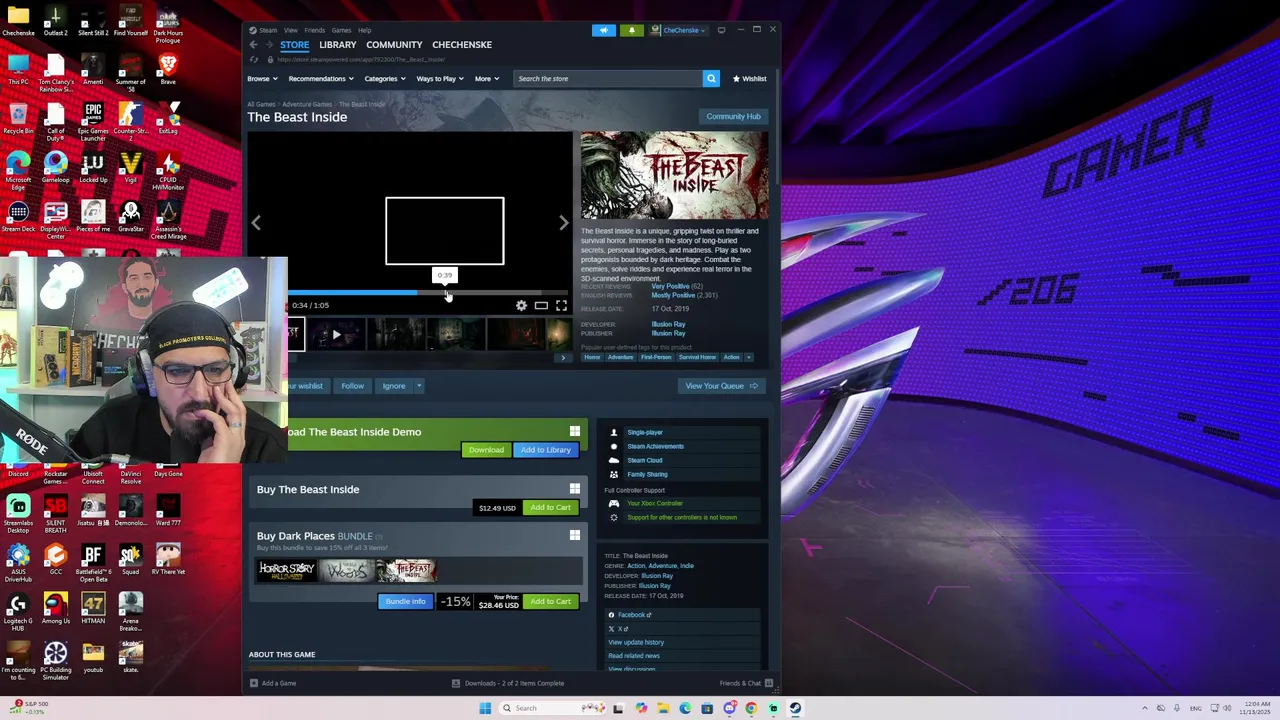1280x720 pixels.
Task: Switch to the LIBRARY tab
Action: [338, 45]
